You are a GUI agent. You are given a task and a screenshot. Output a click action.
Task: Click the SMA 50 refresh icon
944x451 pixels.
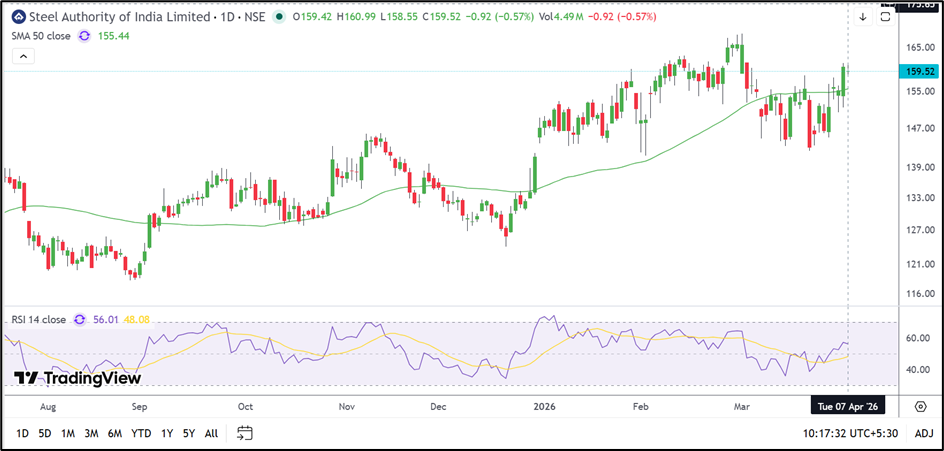click(x=84, y=36)
